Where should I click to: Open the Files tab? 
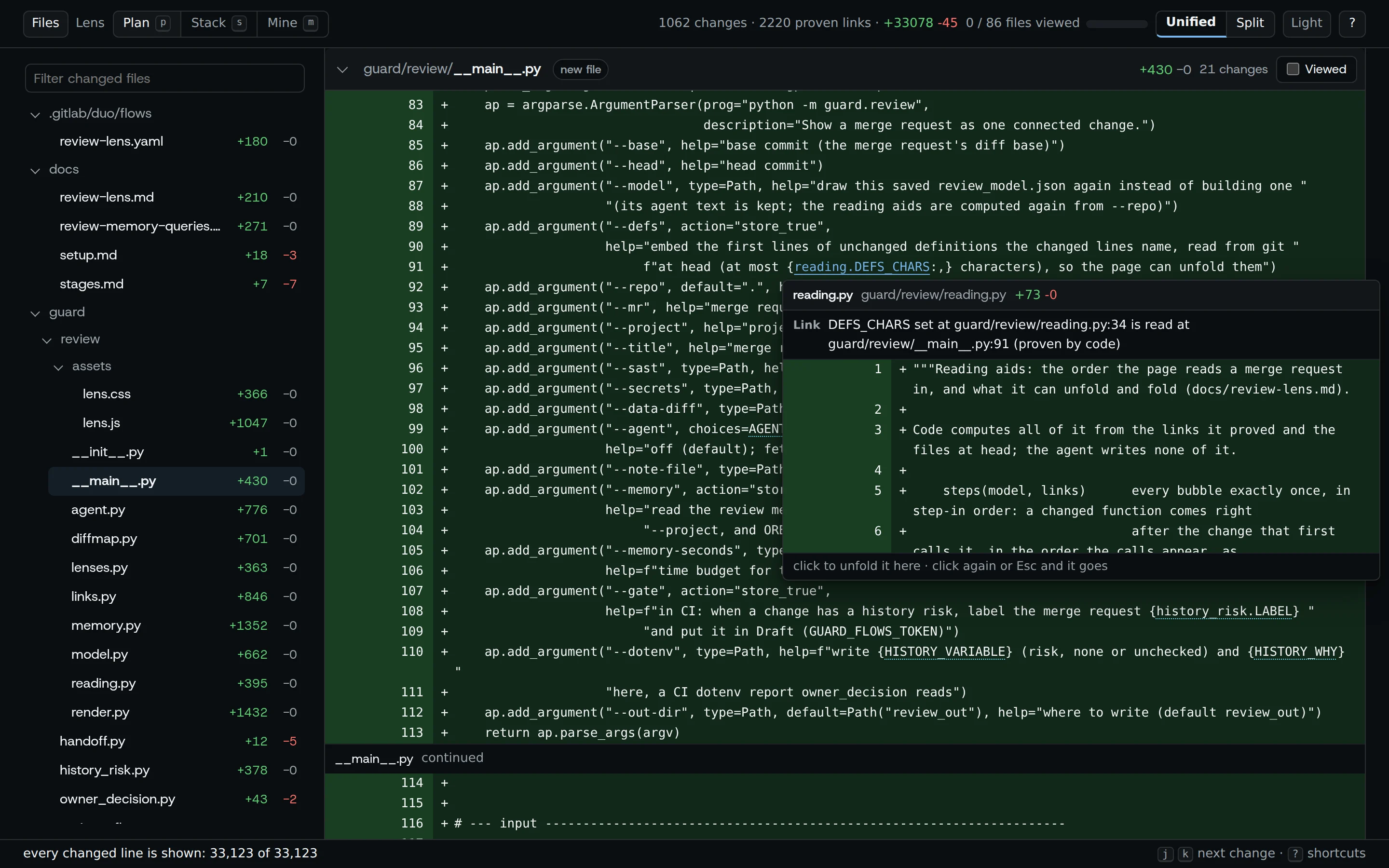(45, 23)
